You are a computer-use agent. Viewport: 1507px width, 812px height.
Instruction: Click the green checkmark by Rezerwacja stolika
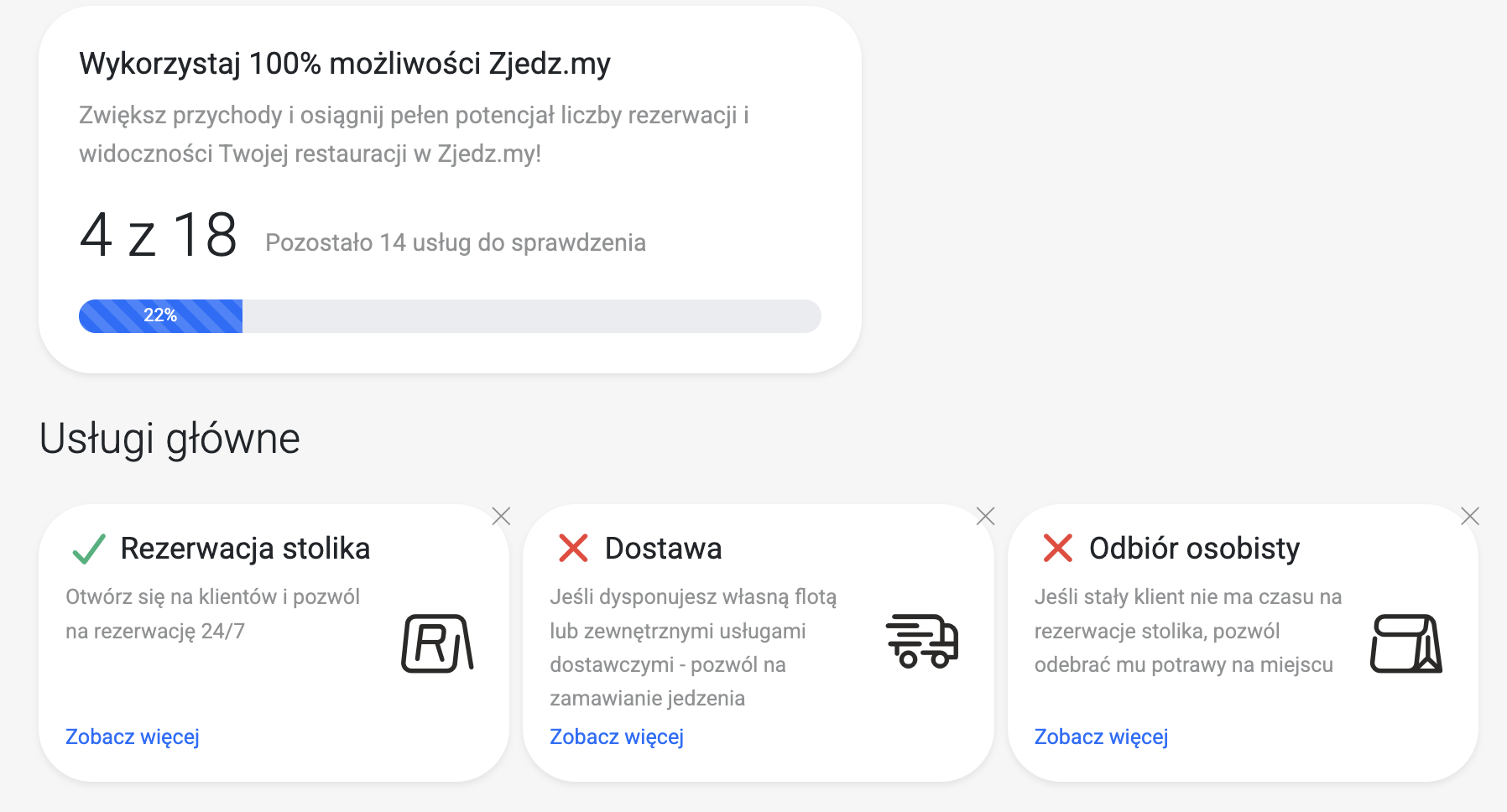click(88, 549)
